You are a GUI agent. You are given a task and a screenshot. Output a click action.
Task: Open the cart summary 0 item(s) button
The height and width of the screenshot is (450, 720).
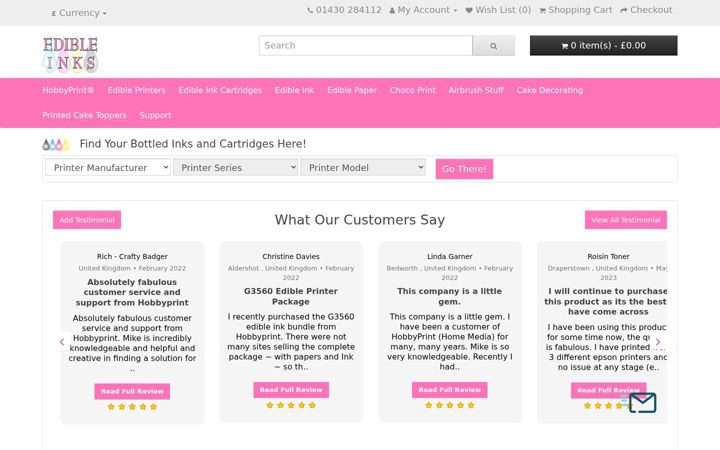(x=603, y=45)
